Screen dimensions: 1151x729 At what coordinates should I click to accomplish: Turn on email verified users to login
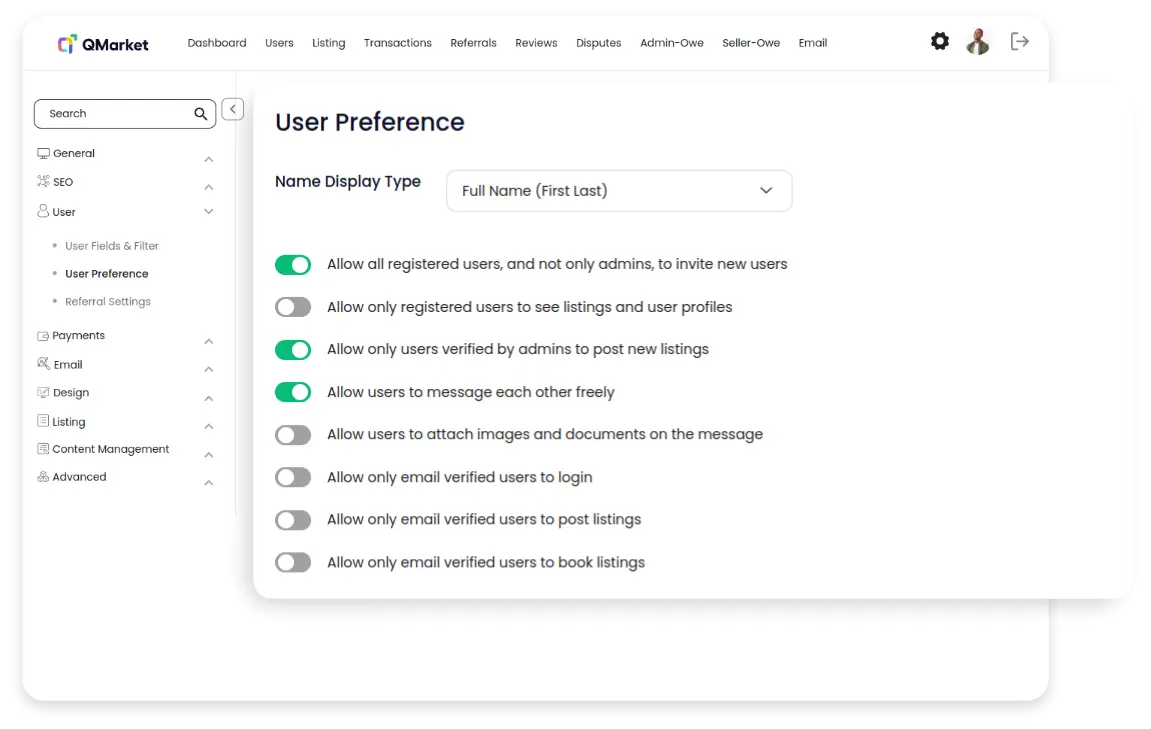pos(293,478)
